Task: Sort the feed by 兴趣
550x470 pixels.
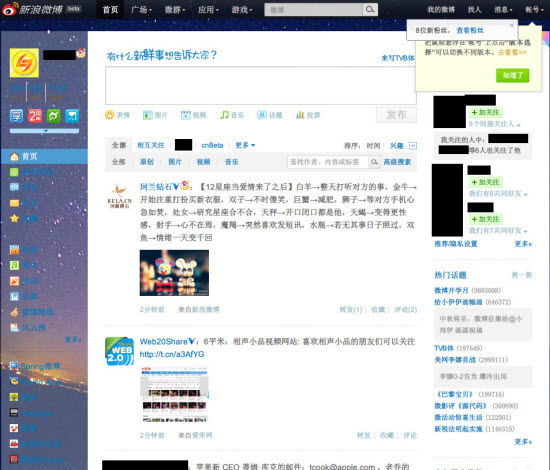Action: click(x=397, y=146)
